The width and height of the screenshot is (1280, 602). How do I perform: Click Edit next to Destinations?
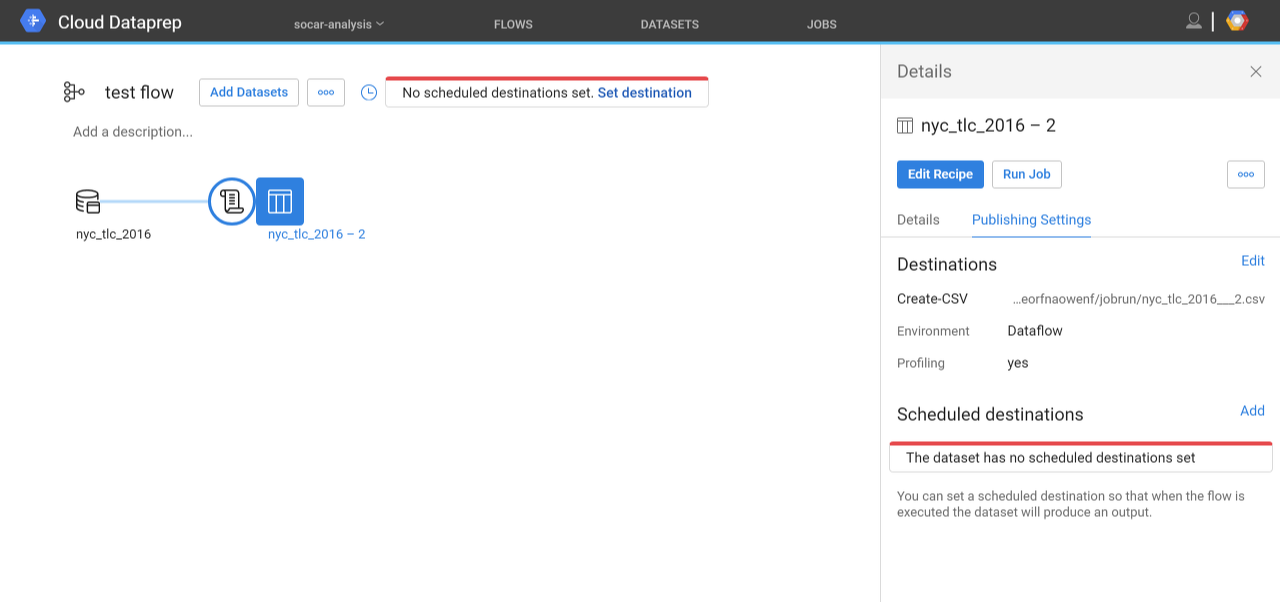click(1253, 260)
